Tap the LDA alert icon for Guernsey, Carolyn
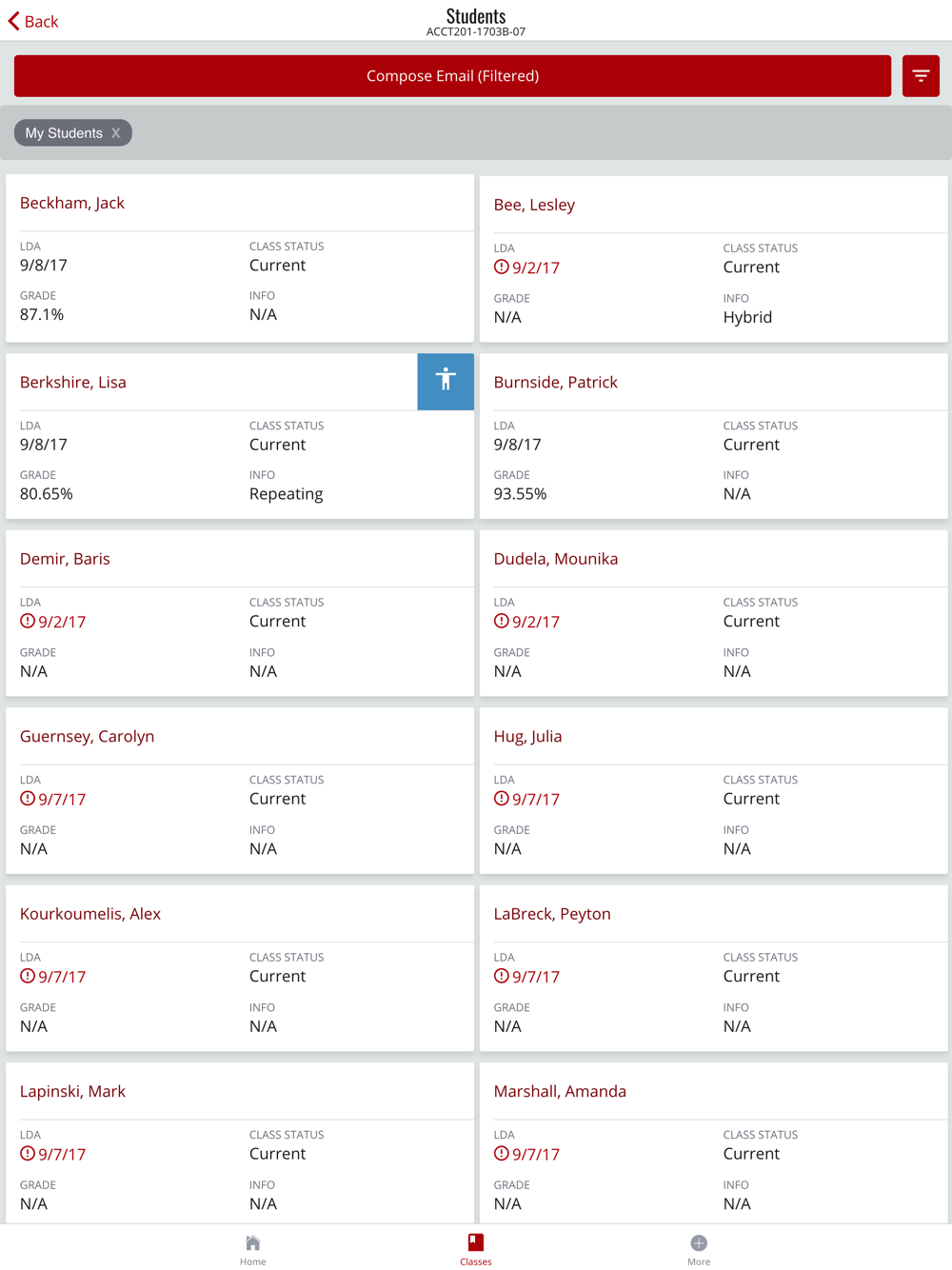Image resolution: width=952 pixels, height=1270 pixels. point(28,799)
